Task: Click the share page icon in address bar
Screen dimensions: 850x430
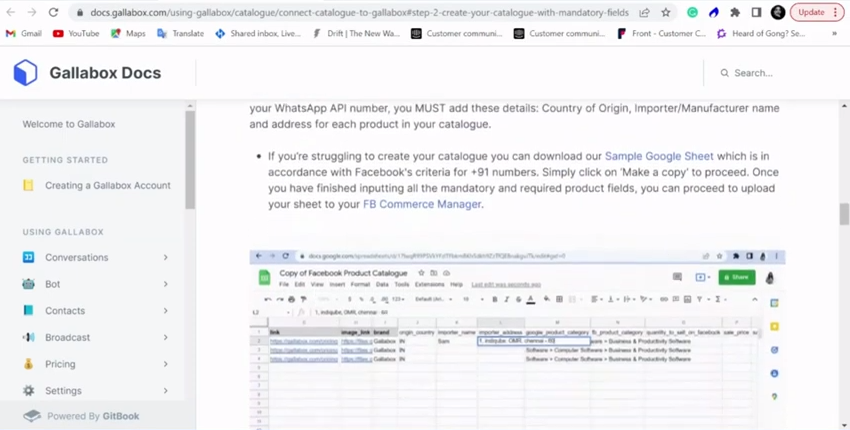Action: (x=645, y=12)
